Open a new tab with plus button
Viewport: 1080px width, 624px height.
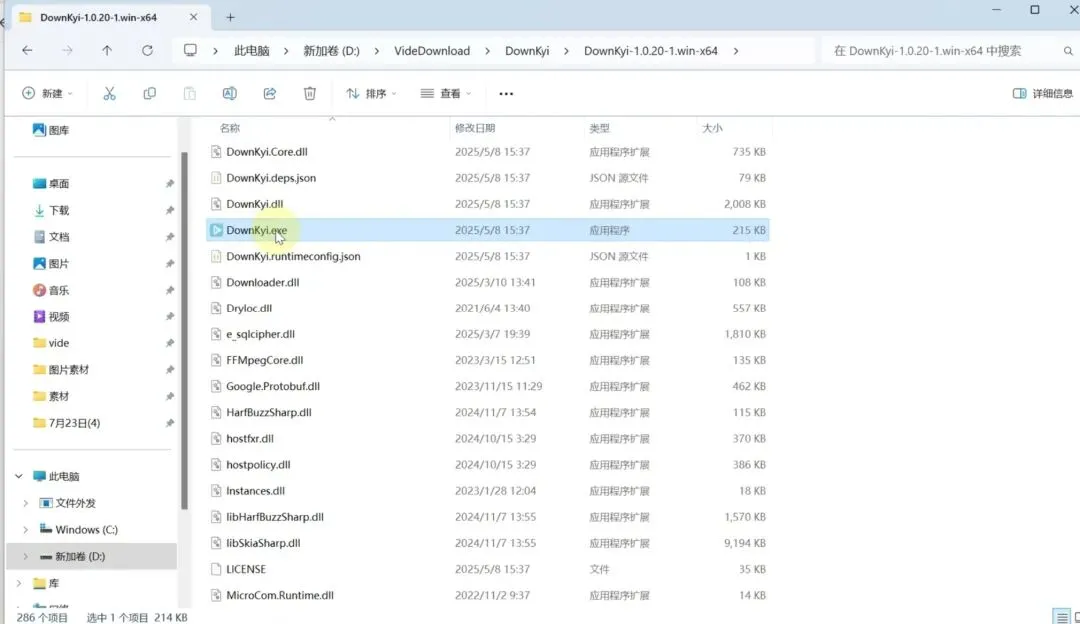pyautogui.click(x=230, y=17)
